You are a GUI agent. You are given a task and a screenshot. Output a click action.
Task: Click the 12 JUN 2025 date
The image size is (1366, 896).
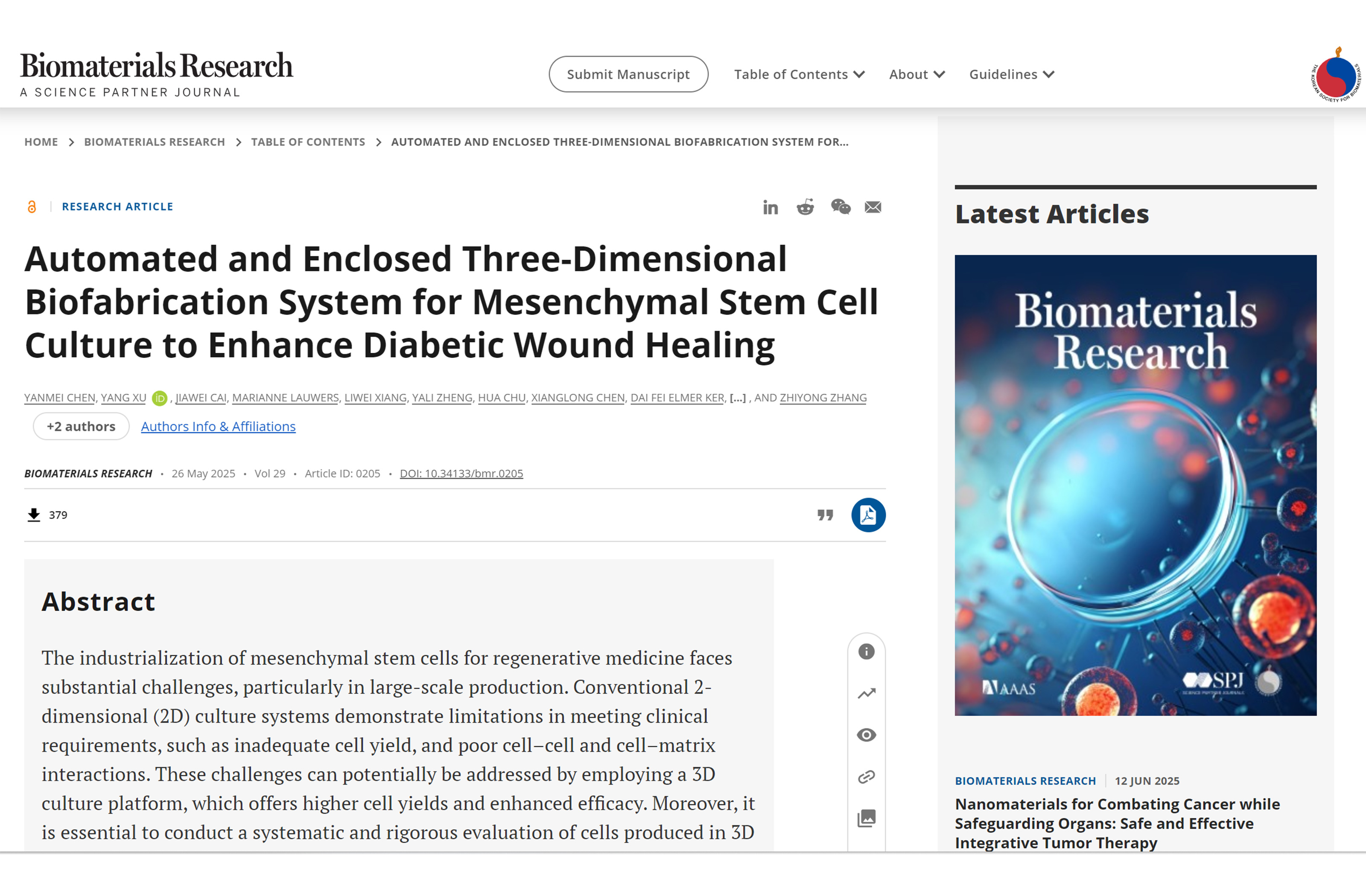(x=1147, y=781)
